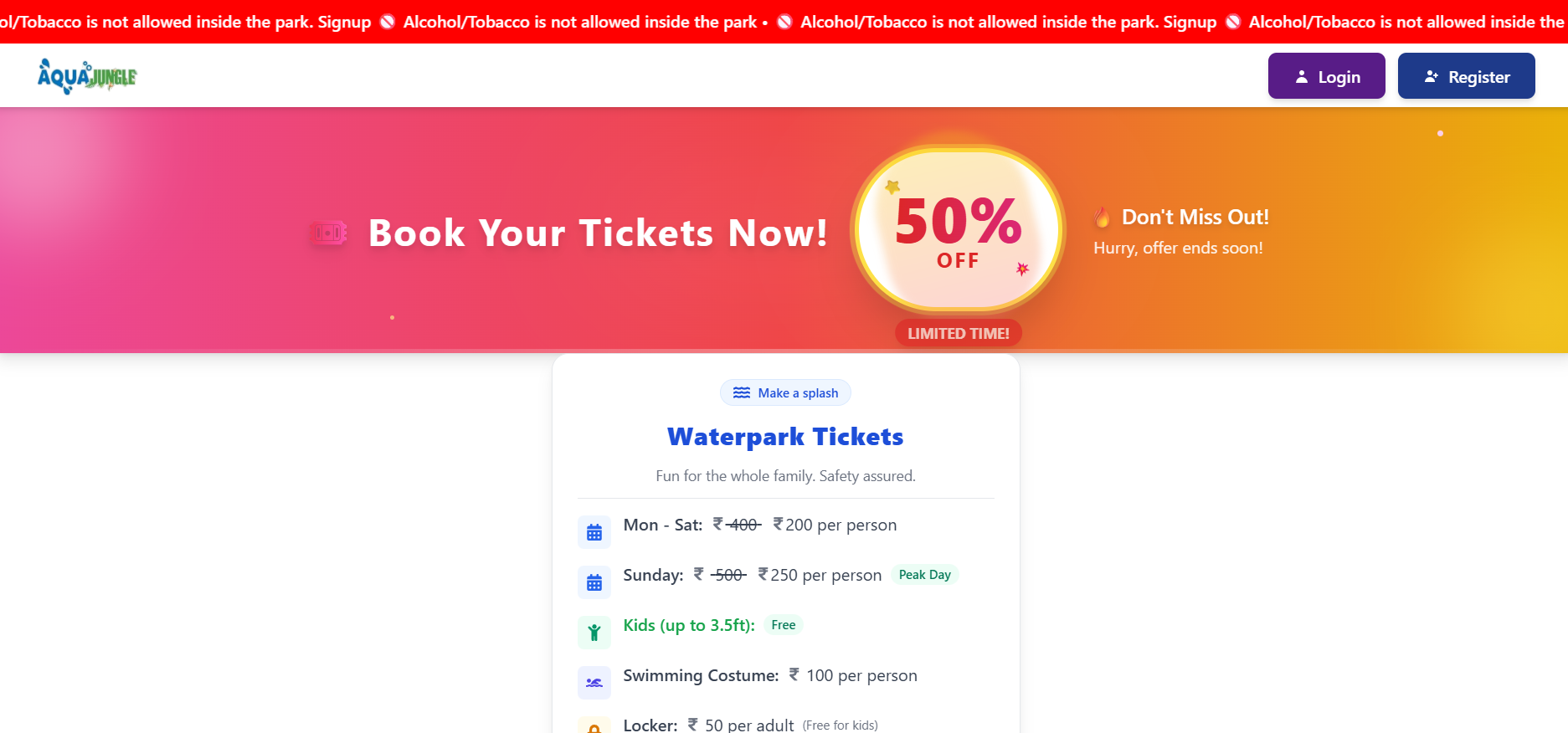Select the Sunday calendar icon
The image size is (1568, 733).
[594, 582]
